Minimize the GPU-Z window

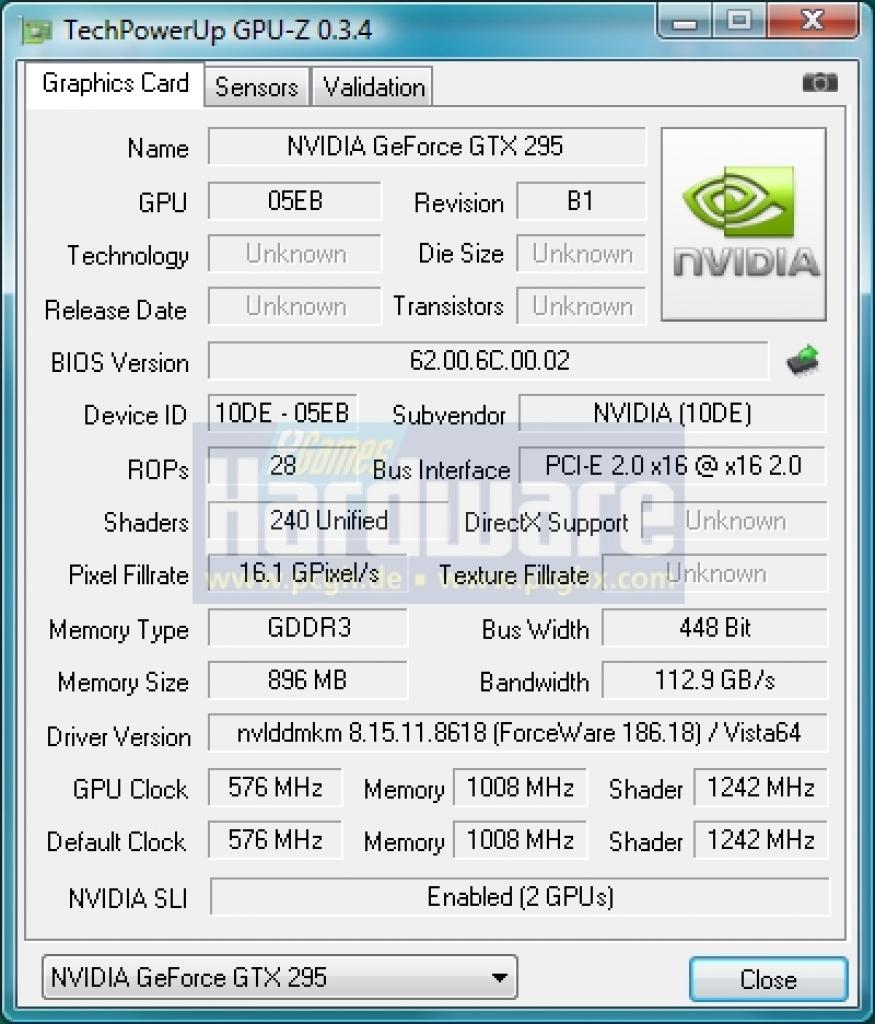click(685, 22)
